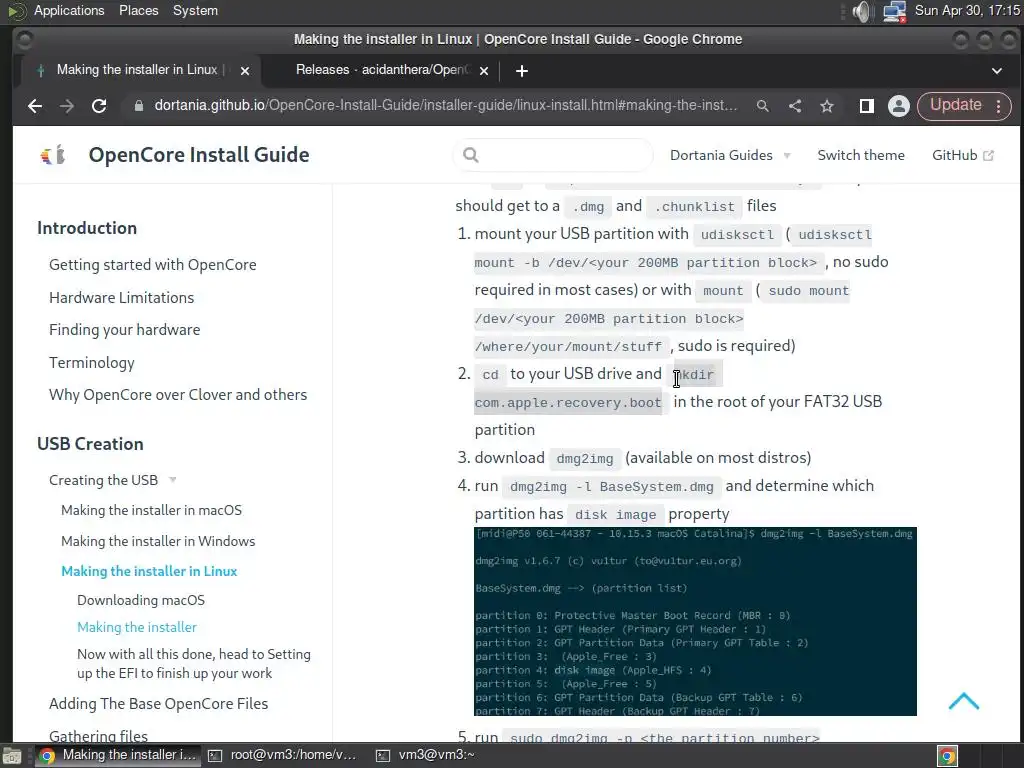
Task: Click the window menu icon in title bar
Action: coord(24,40)
